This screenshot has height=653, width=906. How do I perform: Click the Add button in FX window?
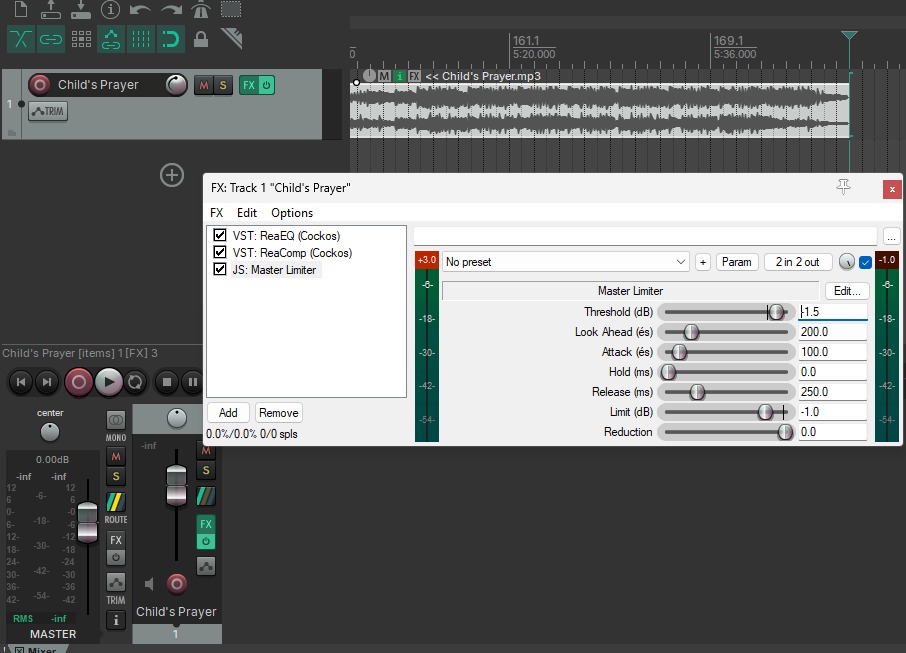[x=228, y=413]
